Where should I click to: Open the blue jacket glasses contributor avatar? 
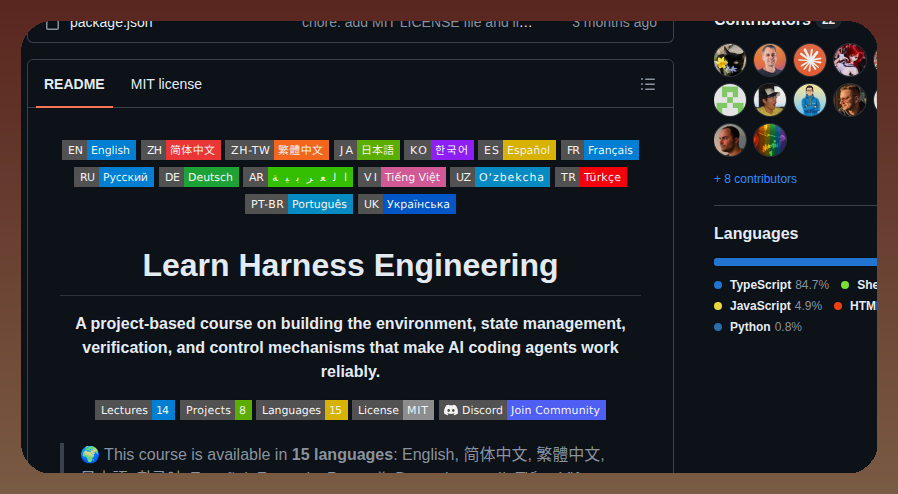(x=810, y=100)
